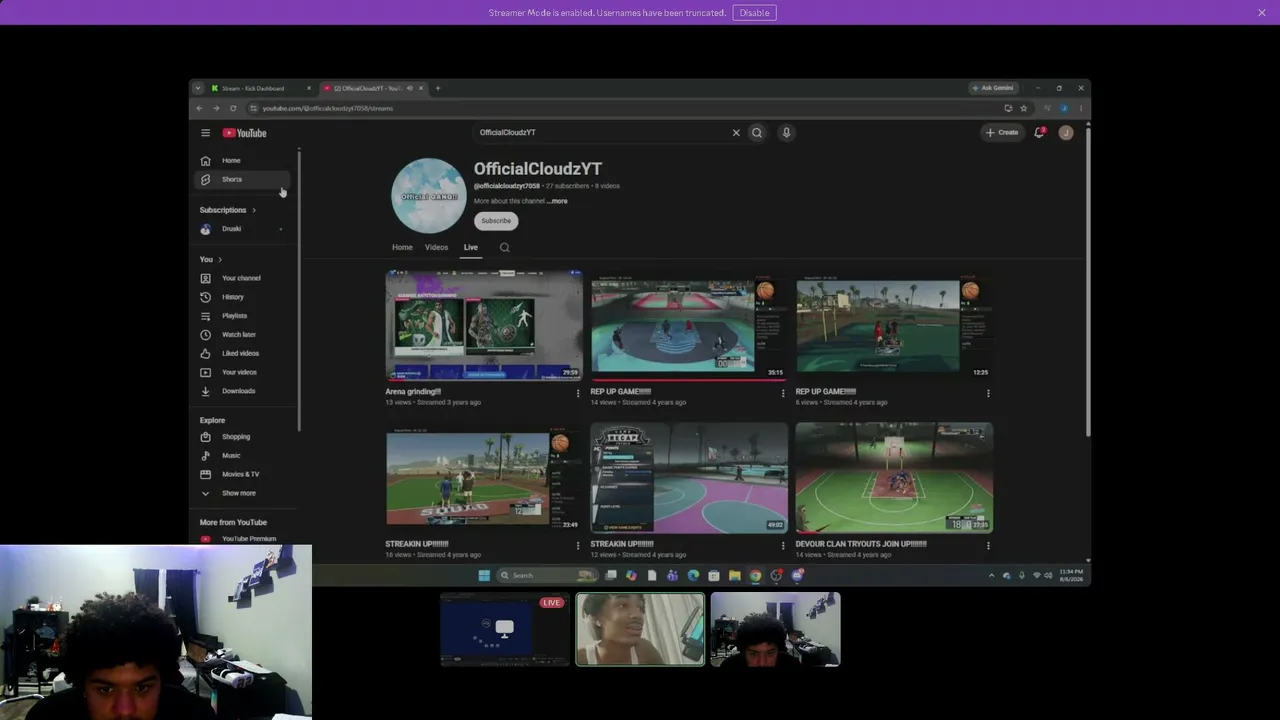Switch to Stream - Kick Dashboard tab
The image size is (1280, 720).
tap(261, 88)
